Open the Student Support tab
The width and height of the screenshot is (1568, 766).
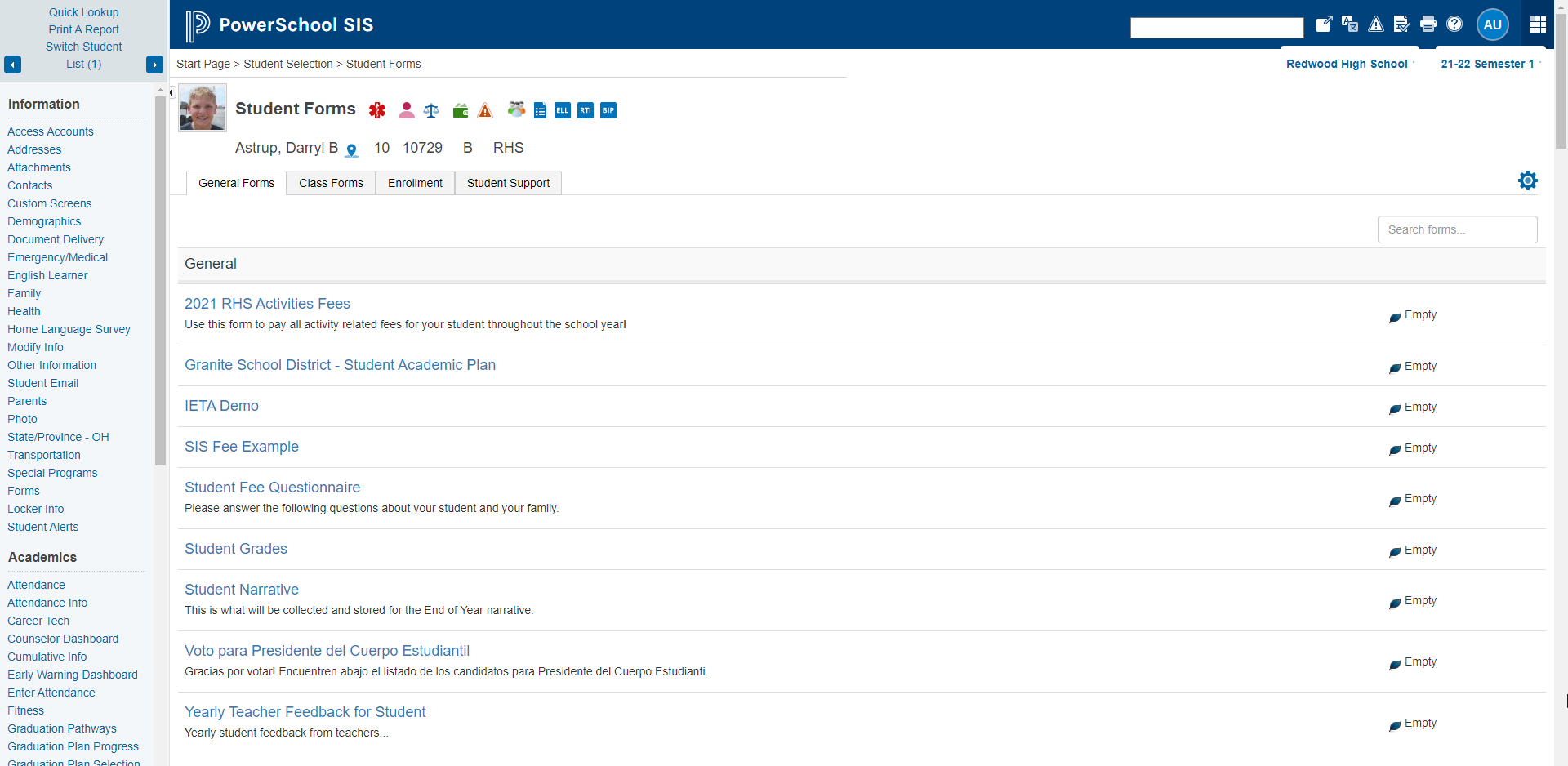[508, 183]
